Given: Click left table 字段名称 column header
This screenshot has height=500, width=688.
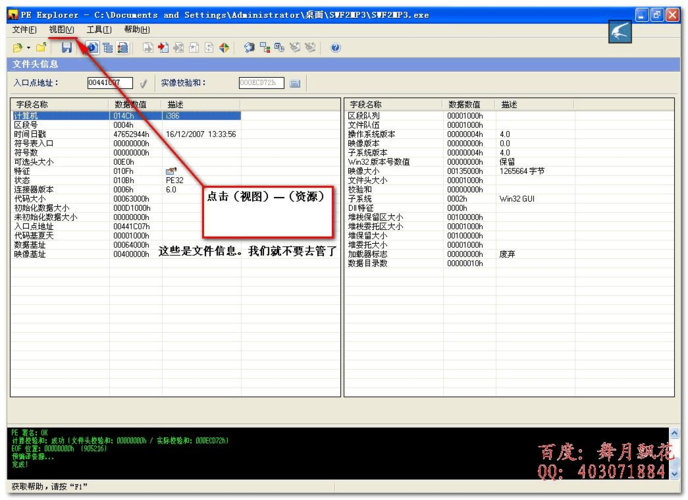Looking at the screenshot, I should (60, 104).
